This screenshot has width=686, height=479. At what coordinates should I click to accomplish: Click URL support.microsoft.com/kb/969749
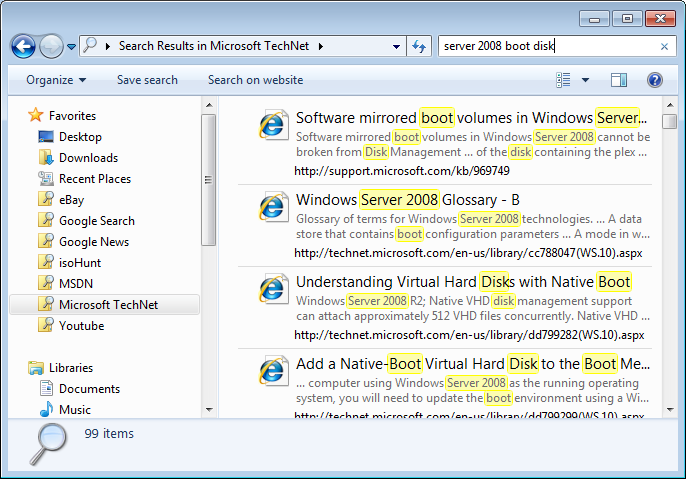click(x=402, y=171)
